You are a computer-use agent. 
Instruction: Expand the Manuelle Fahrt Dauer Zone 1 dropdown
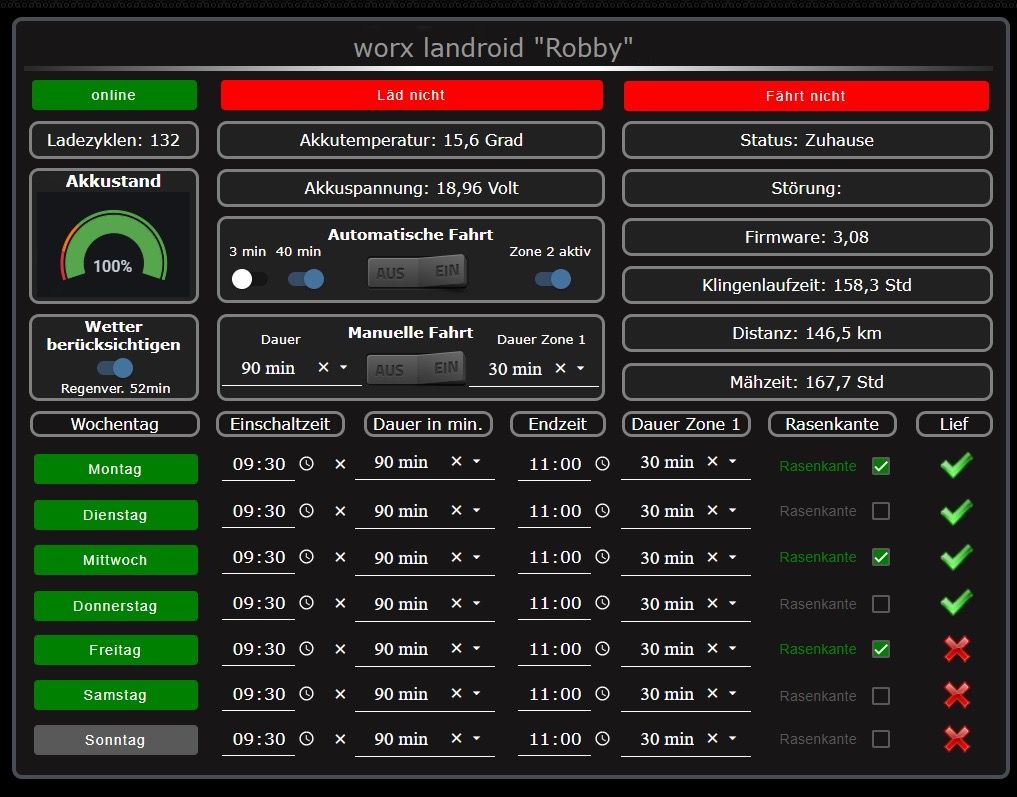(x=580, y=368)
